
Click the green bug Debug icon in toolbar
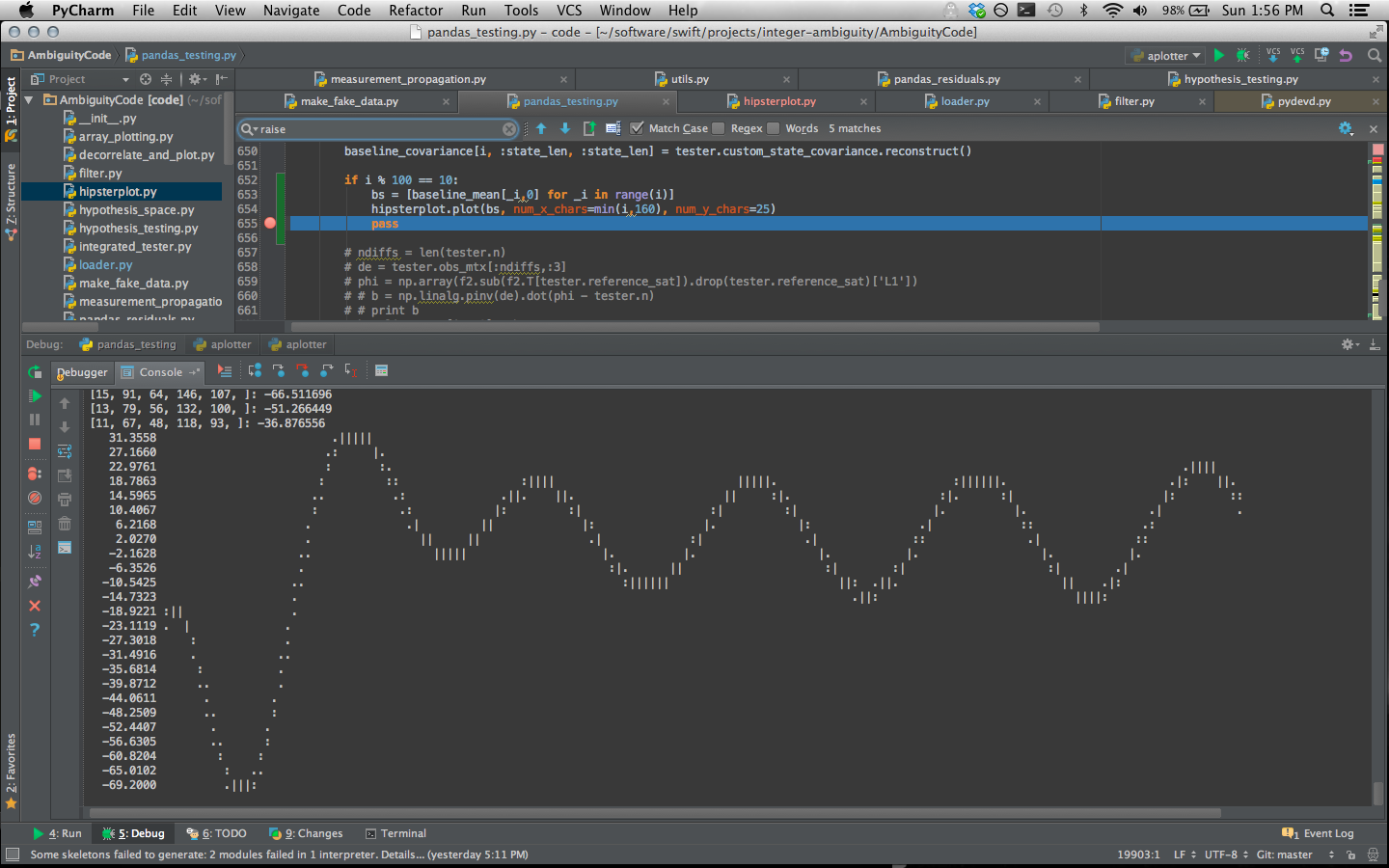pos(1242,56)
